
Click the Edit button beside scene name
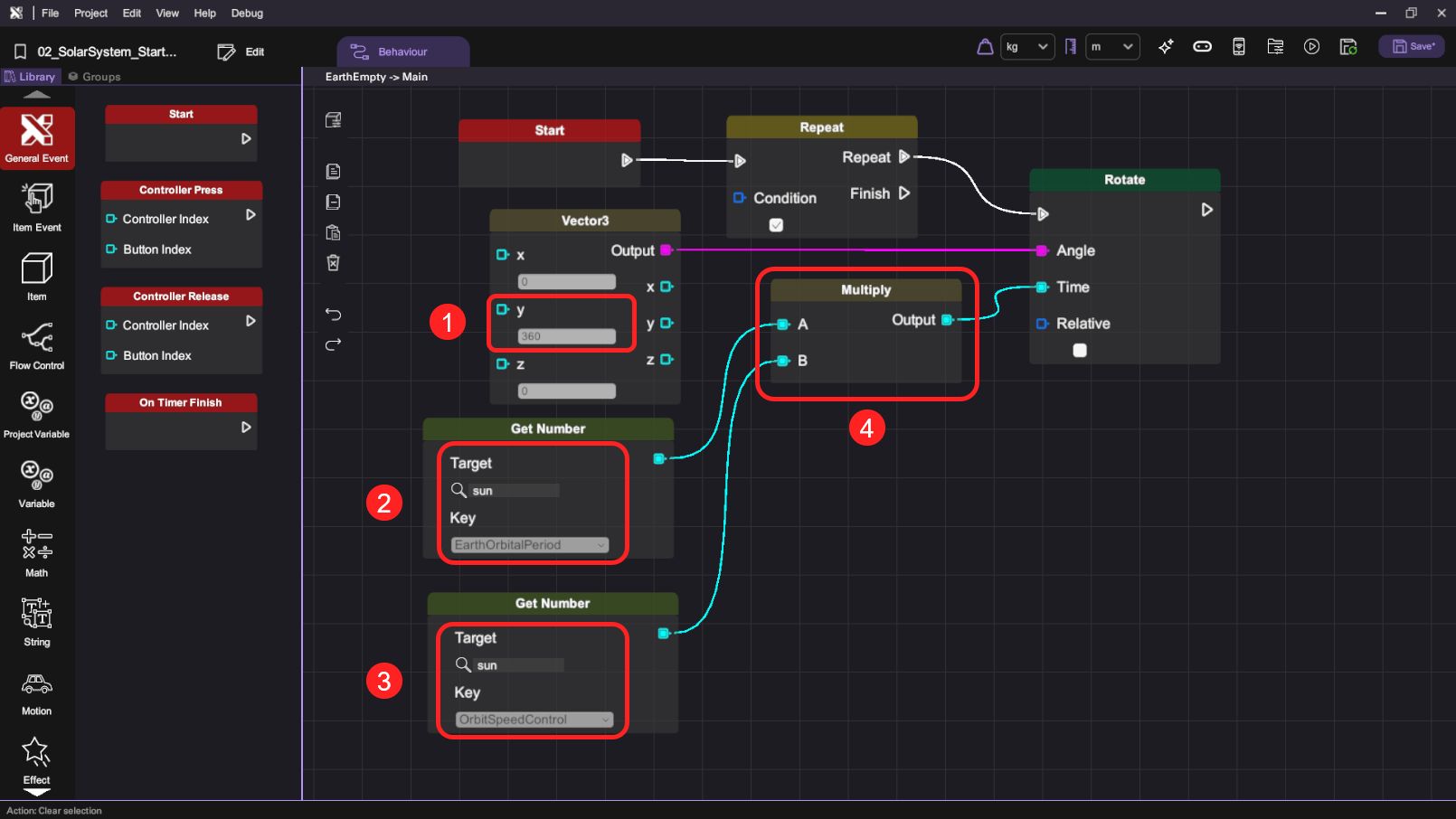pyautogui.click(x=241, y=52)
